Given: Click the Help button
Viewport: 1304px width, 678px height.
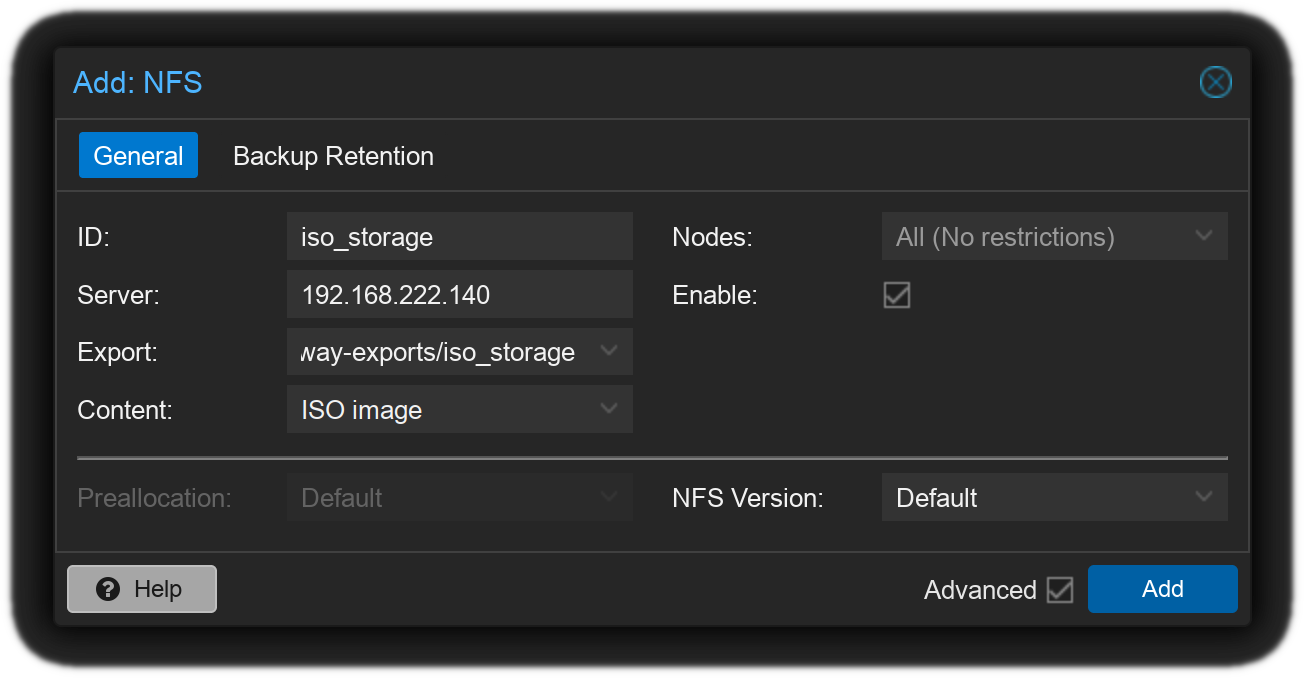Looking at the screenshot, I should 142,589.
